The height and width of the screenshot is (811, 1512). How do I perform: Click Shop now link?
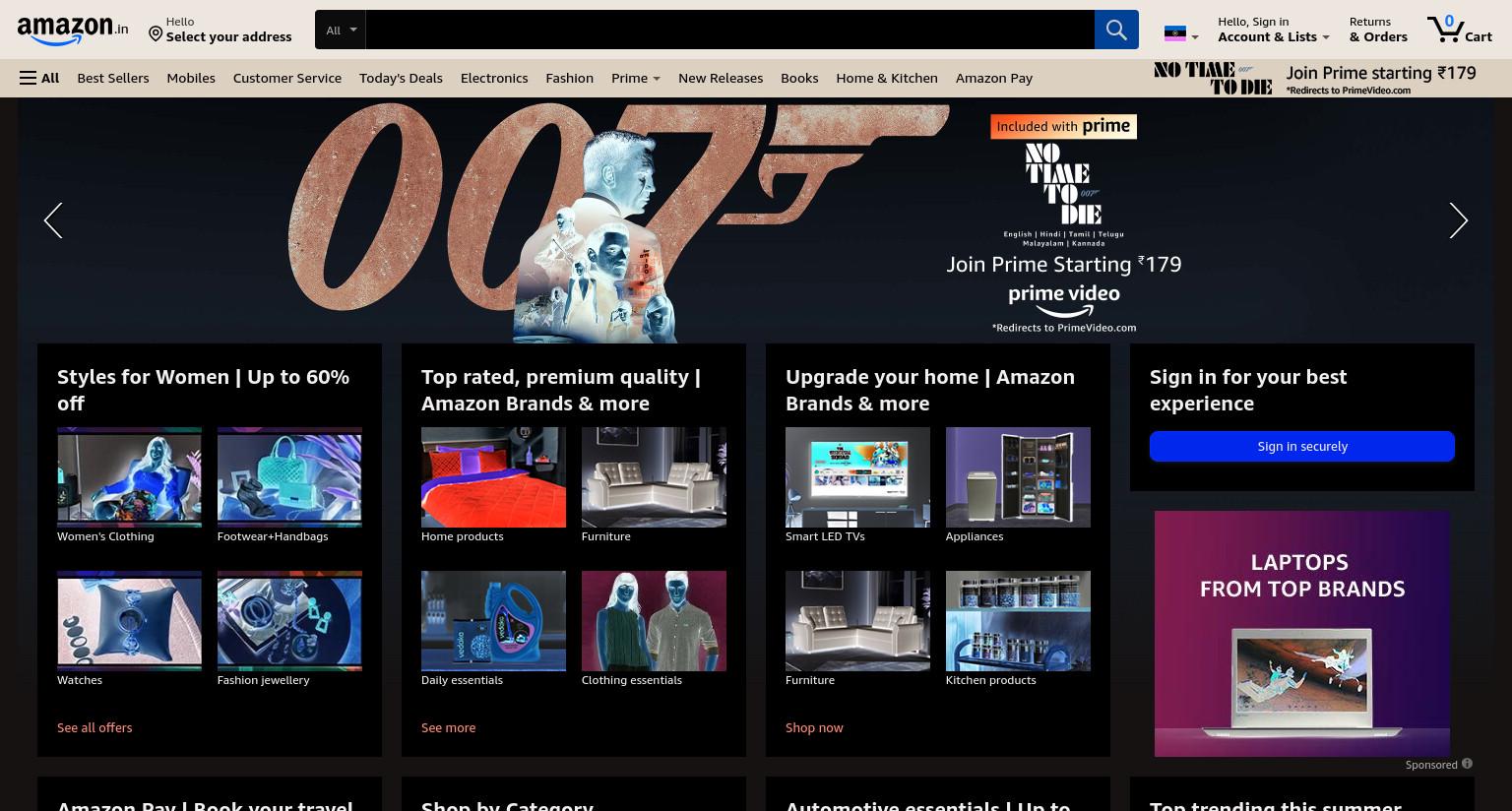[x=814, y=727]
